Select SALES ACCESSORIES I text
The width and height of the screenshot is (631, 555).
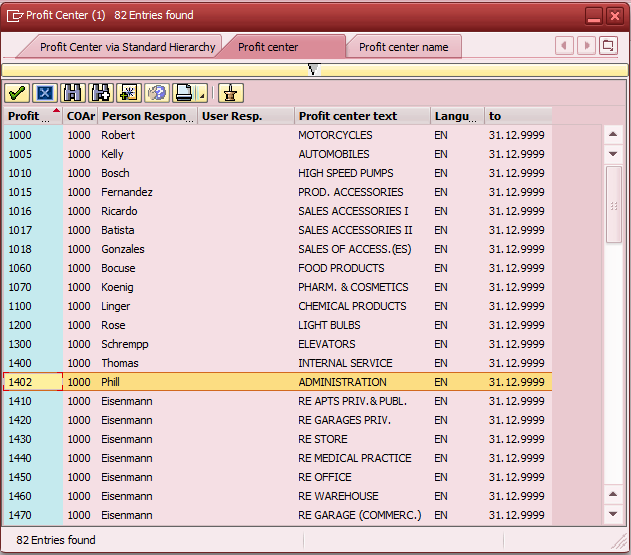[353, 211]
